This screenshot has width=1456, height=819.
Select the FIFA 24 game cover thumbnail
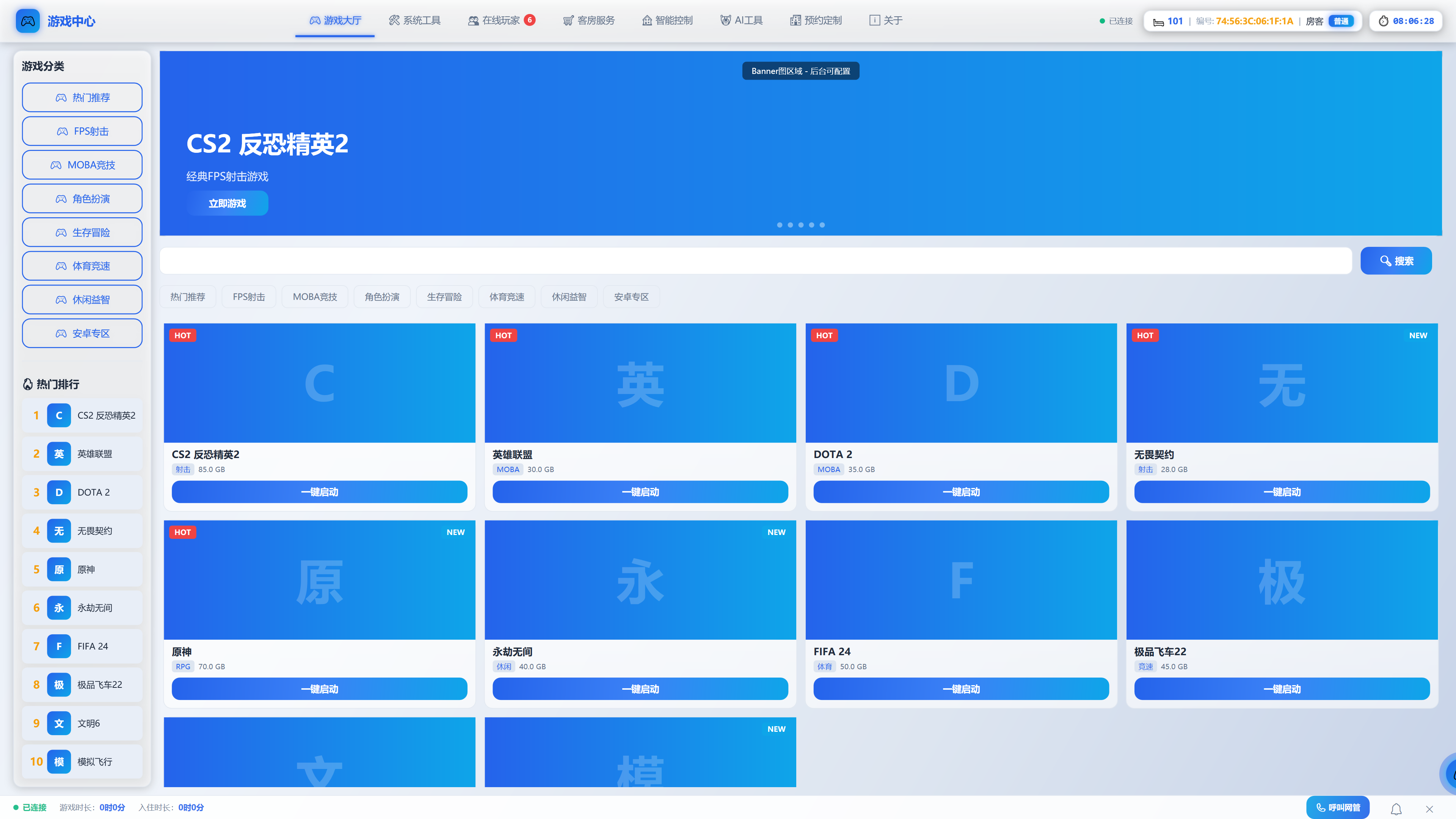961,580
